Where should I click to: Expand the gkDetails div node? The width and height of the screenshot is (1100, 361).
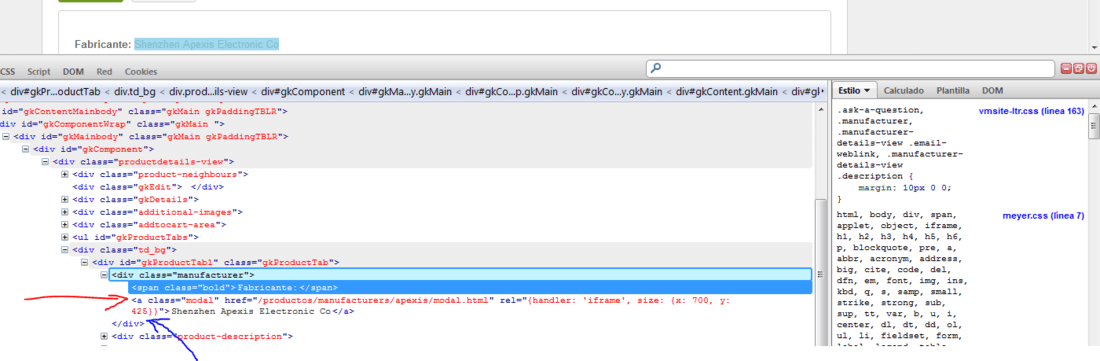tap(65, 200)
